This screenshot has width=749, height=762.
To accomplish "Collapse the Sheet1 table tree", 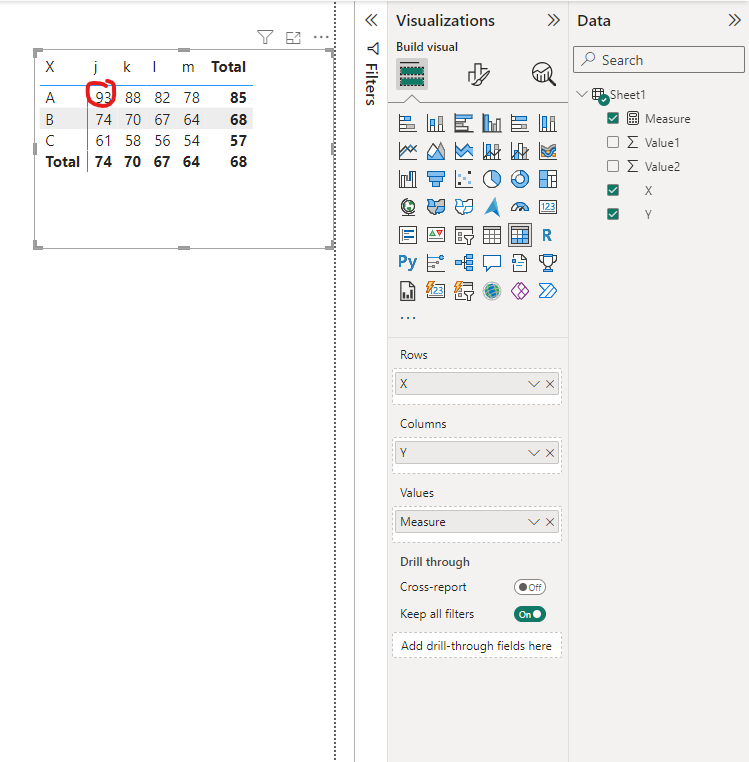I will point(581,94).
